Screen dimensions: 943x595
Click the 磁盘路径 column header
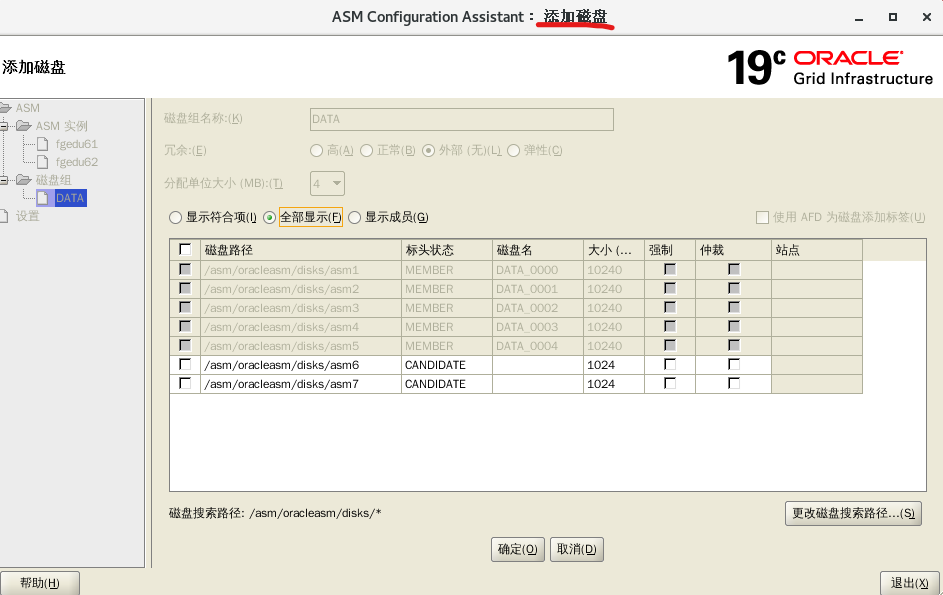pyautogui.click(x=301, y=250)
